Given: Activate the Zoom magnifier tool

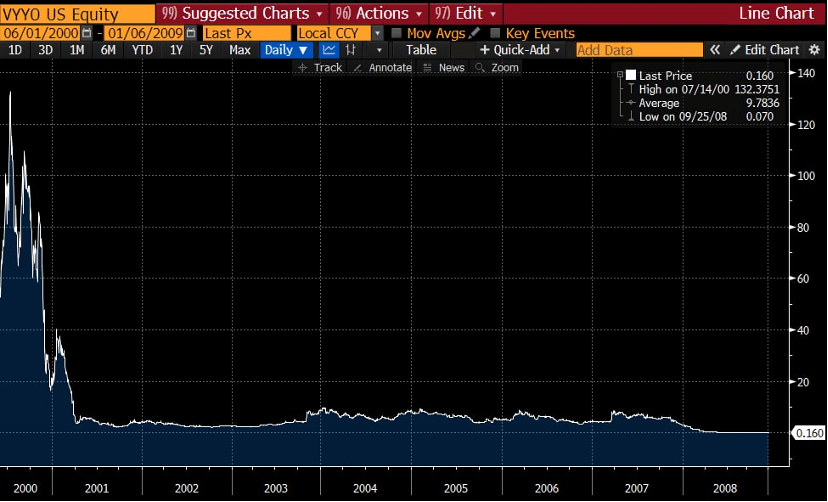Looking at the screenshot, I should [x=497, y=67].
